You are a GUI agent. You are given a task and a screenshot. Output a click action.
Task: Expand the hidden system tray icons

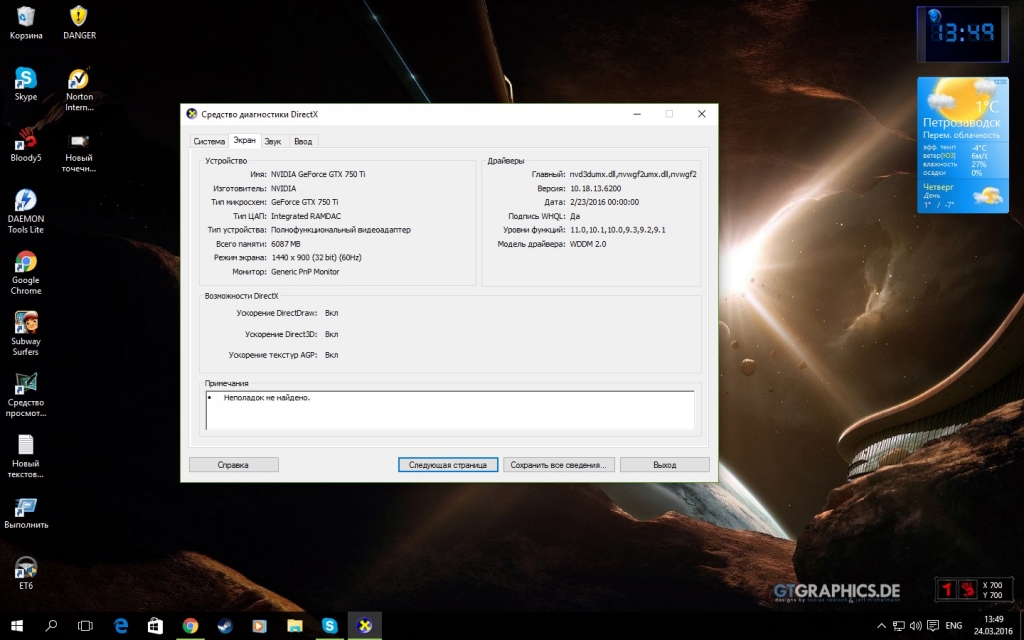tap(881, 625)
